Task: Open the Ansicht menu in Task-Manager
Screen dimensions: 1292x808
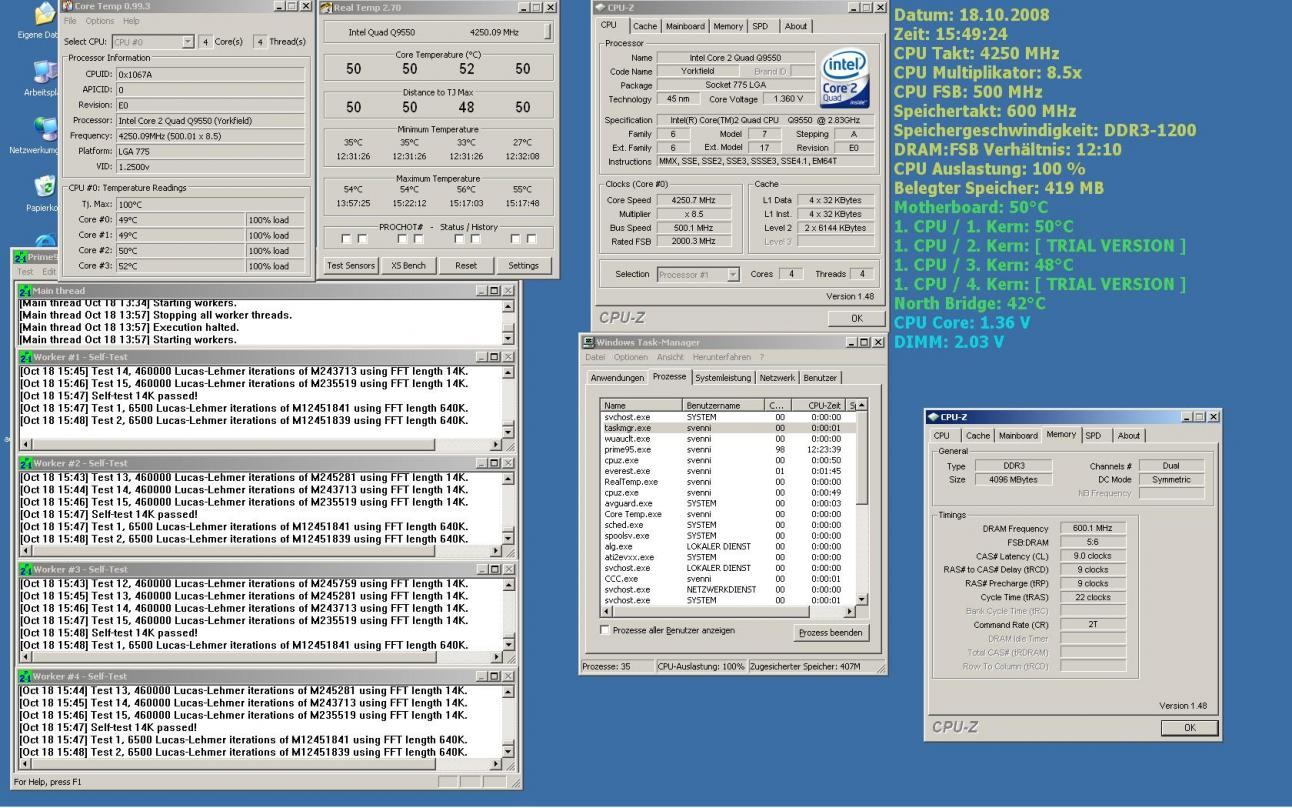Action: coord(669,357)
